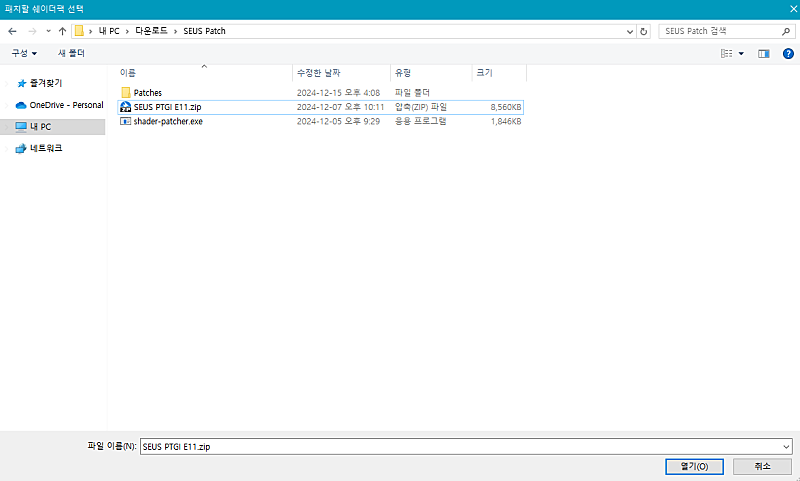Viewport: 800px width, 481px height.
Task: Expand 즐겨찾기 tree node
Action: [x=7, y=83]
